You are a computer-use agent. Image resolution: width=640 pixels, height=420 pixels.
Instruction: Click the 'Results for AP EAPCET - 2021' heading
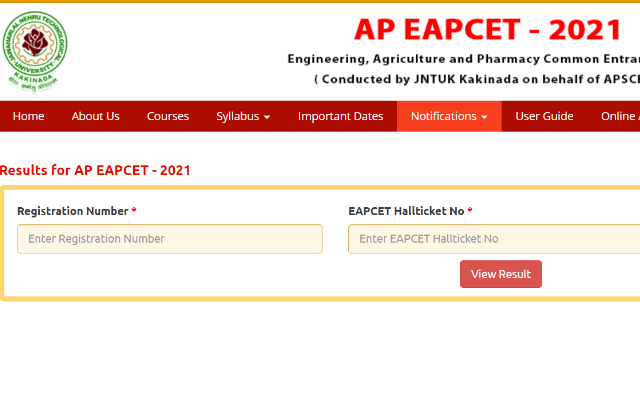point(95,170)
